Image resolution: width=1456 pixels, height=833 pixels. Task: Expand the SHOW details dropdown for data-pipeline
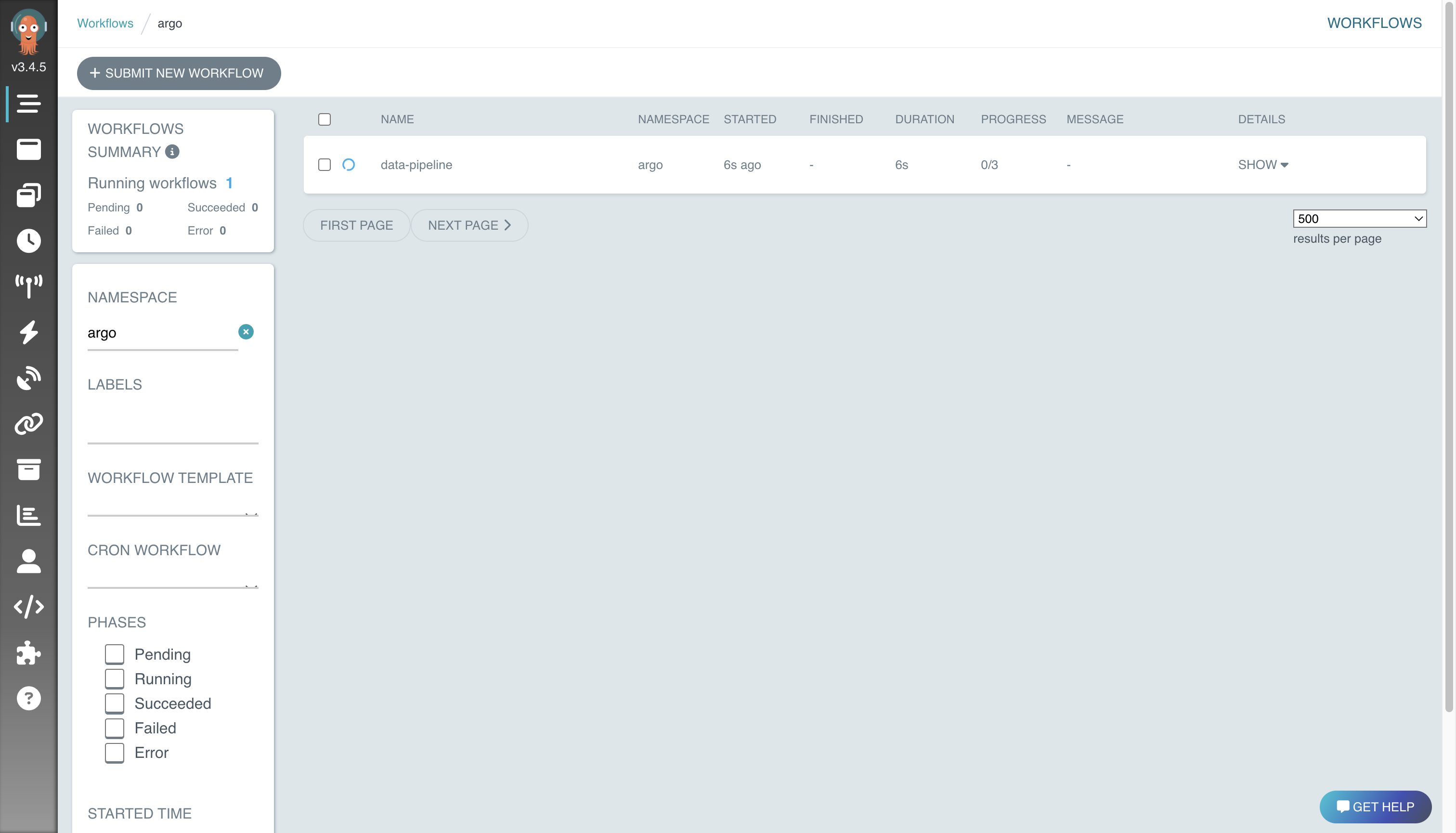(x=1264, y=164)
